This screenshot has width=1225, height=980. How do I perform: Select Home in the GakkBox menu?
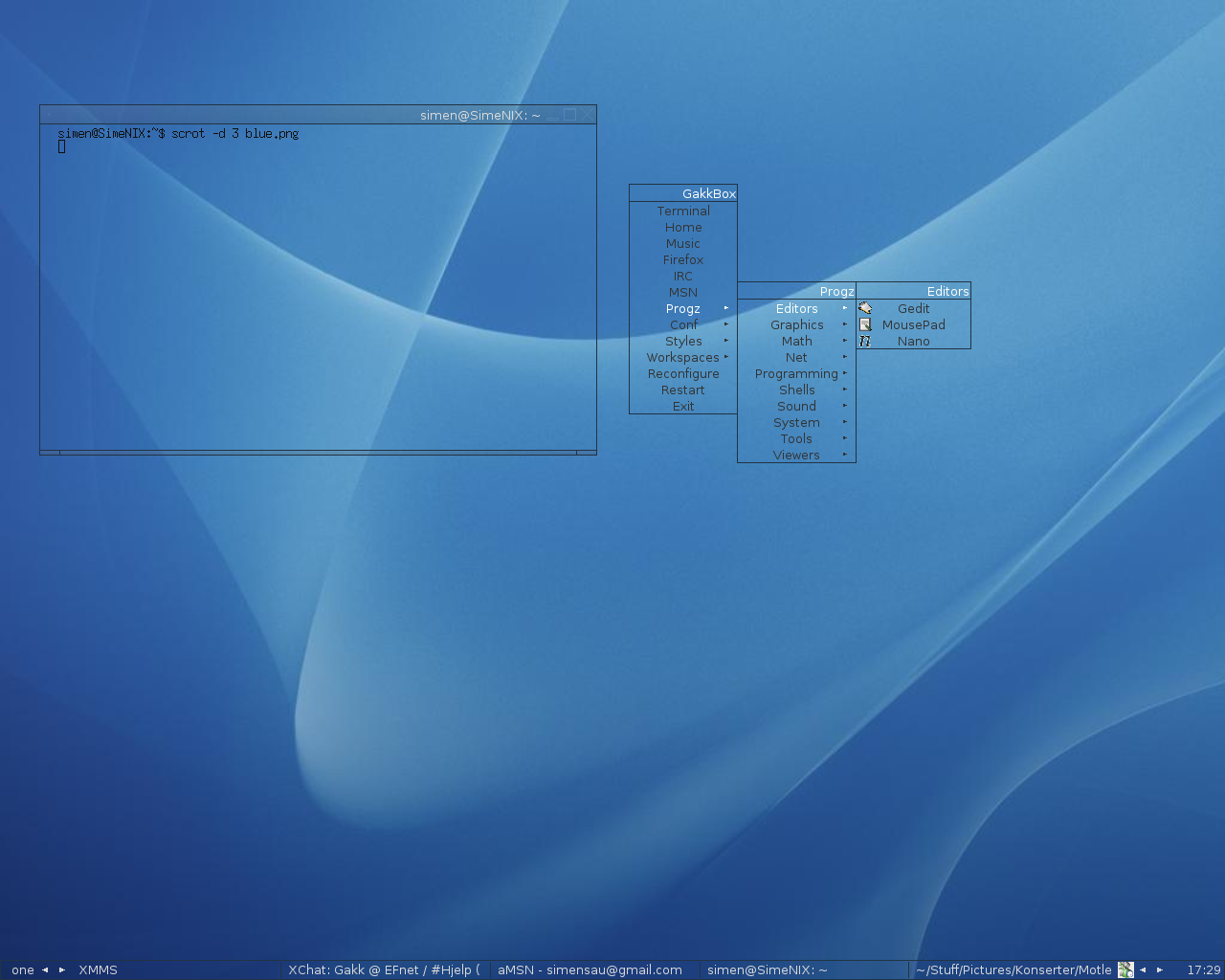[x=683, y=227]
